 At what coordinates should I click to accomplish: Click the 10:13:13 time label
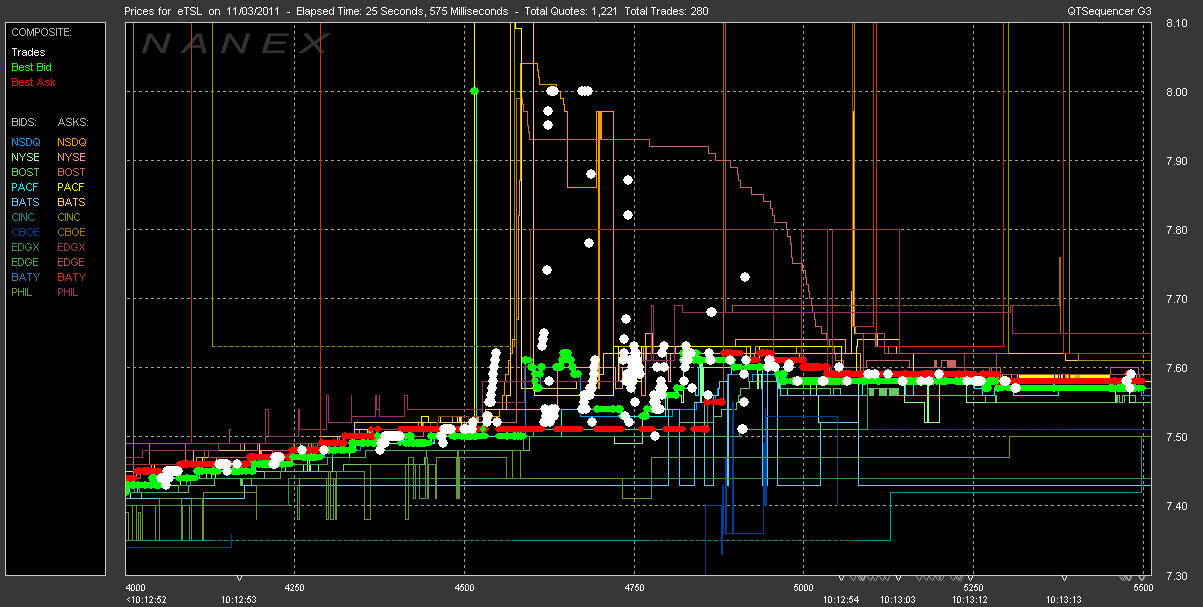pos(1063,599)
